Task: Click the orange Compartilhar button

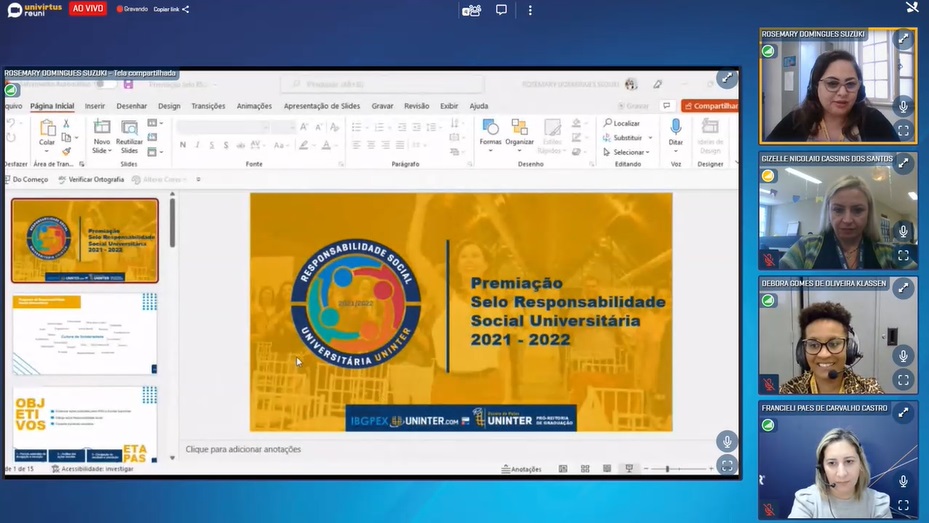Action: (710, 106)
